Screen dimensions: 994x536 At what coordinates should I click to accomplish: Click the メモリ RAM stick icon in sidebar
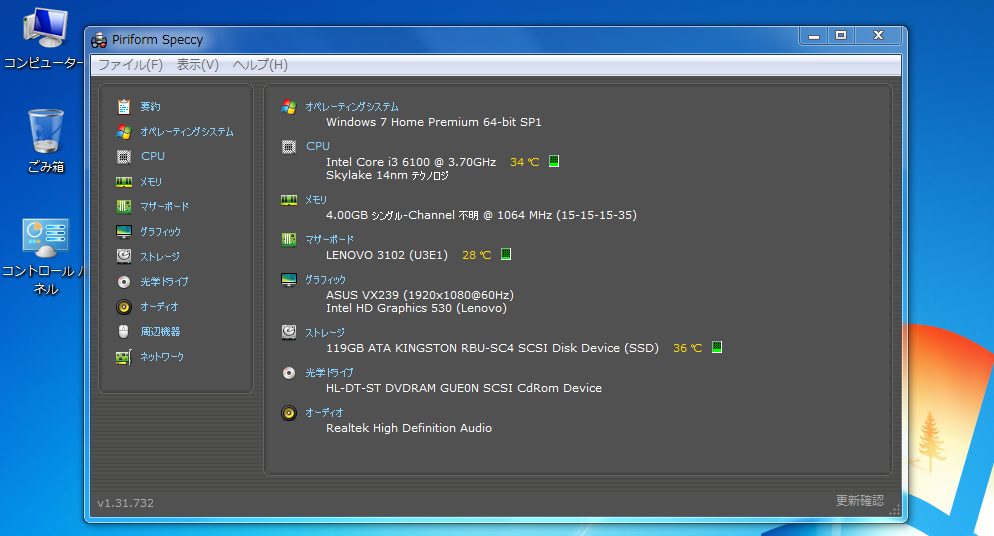124,182
